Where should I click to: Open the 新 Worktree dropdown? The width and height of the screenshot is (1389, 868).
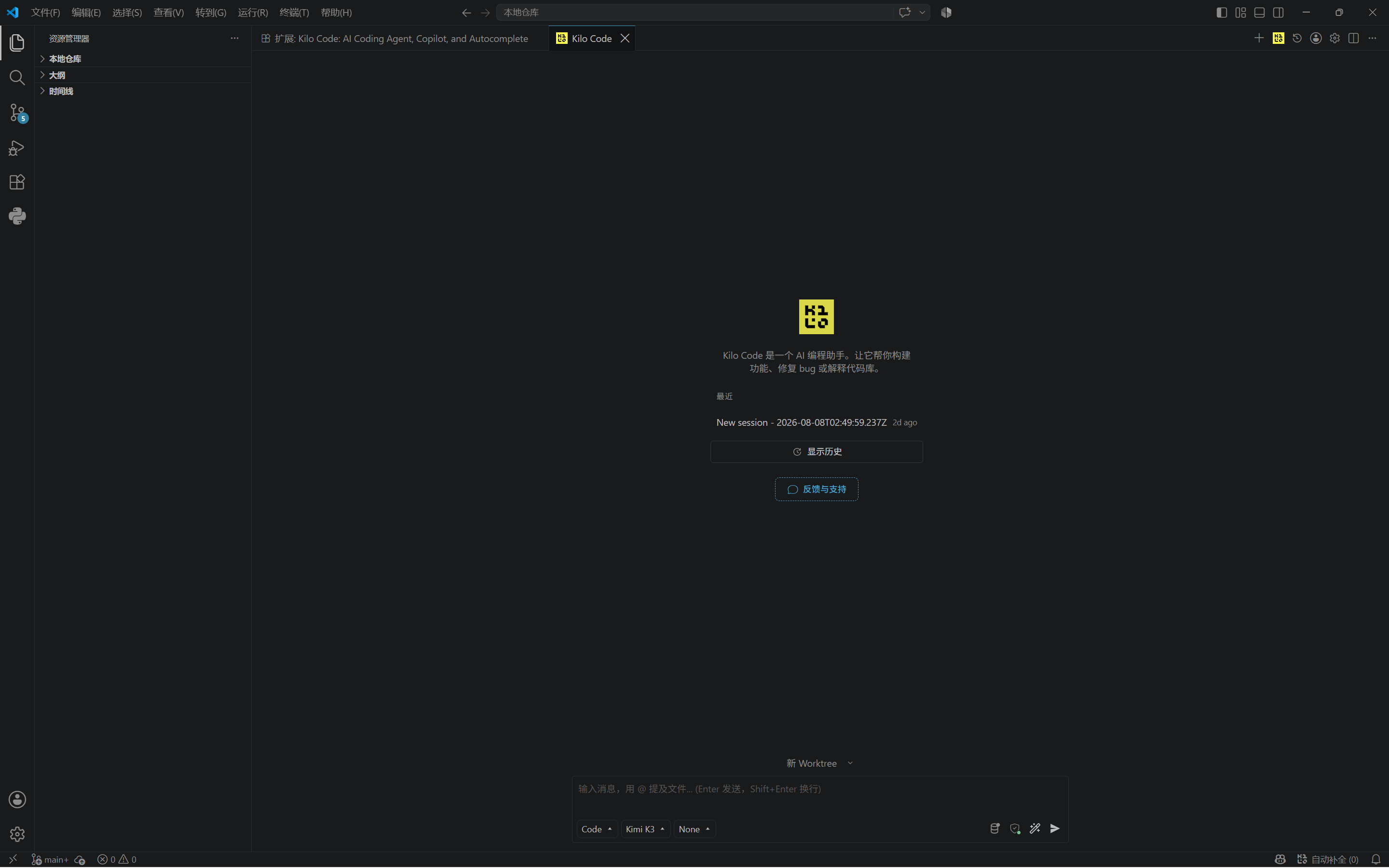pyautogui.click(x=819, y=763)
